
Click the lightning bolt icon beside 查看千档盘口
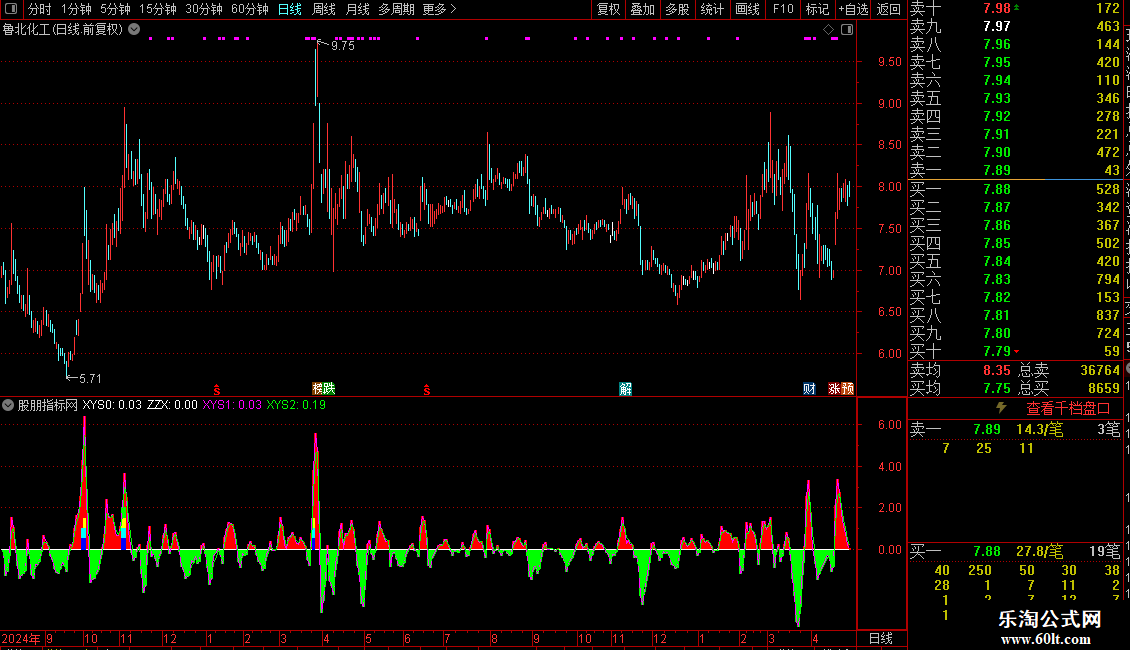(1001, 407)
